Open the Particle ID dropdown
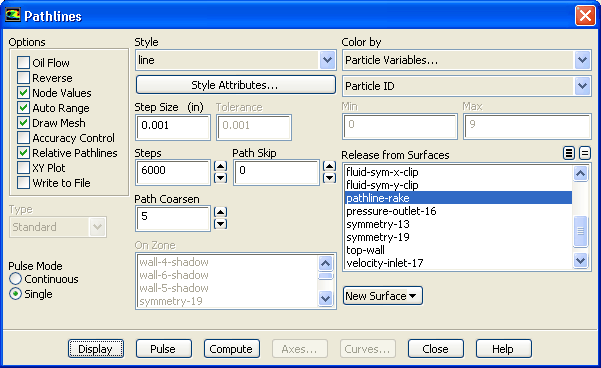 (582, 86)
